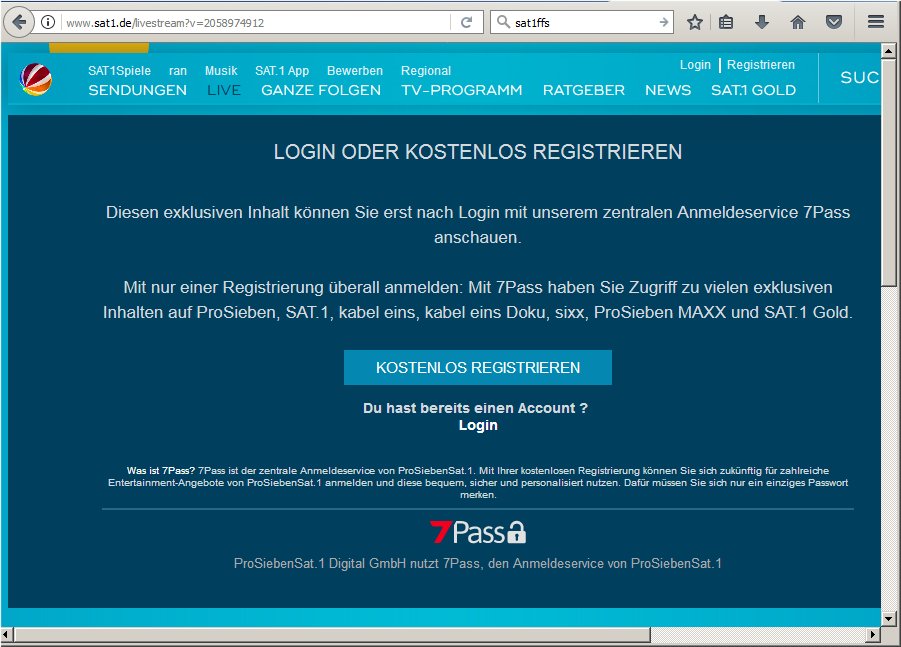The width and height of the screenshot is (901, 647).
Task: Open the Bewerben link
Action: (x=355, y=71)
